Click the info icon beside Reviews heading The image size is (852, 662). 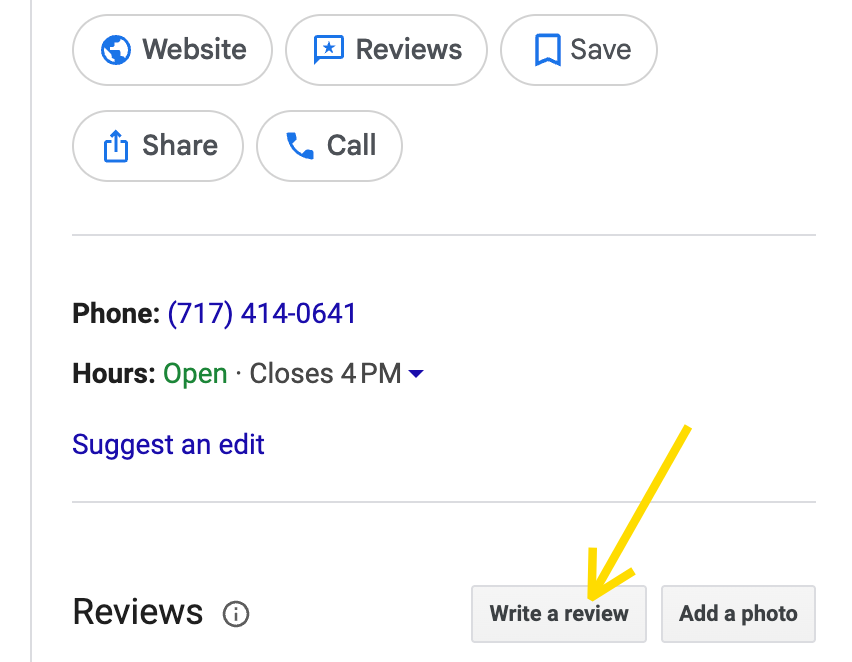coord(236,614)
